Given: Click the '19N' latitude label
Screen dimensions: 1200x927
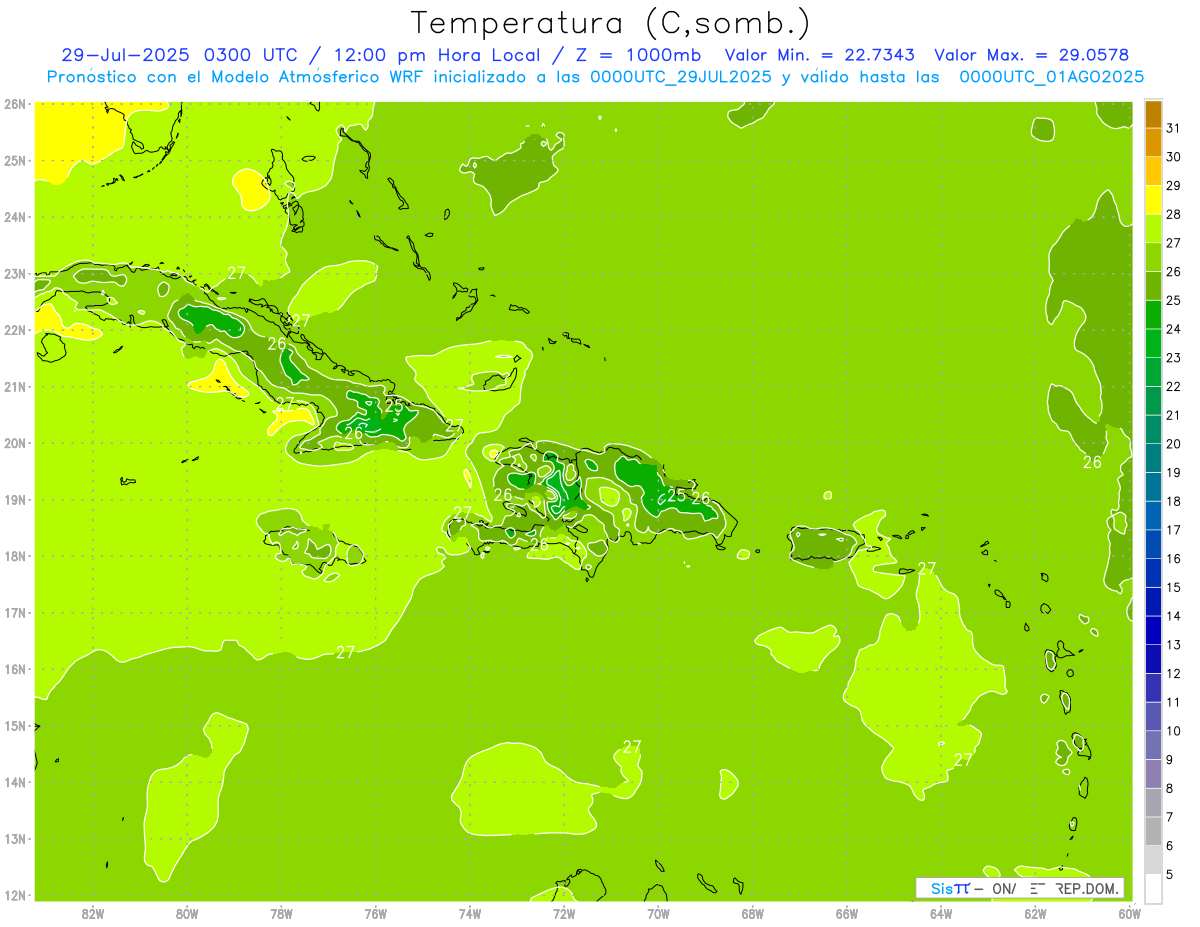Looking at the screenshot, I should click(x=14, y=499).
